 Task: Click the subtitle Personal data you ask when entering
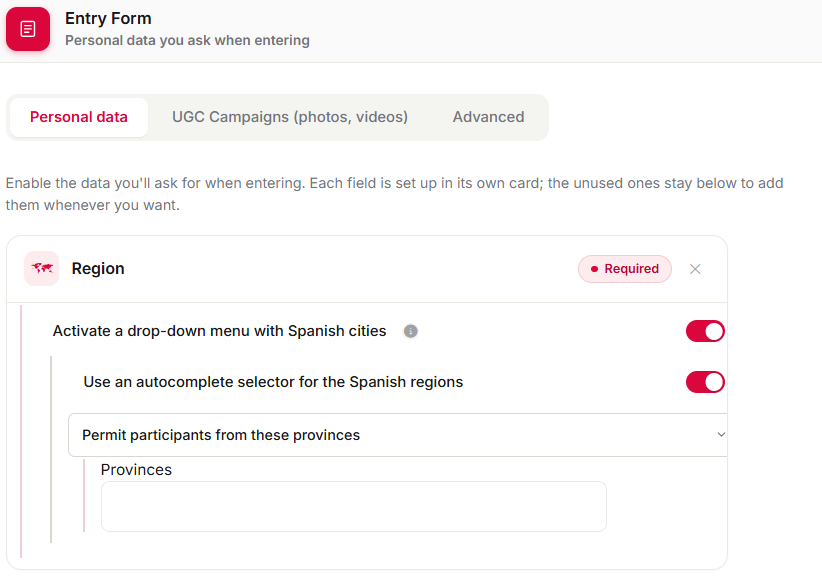coord(187,40)
